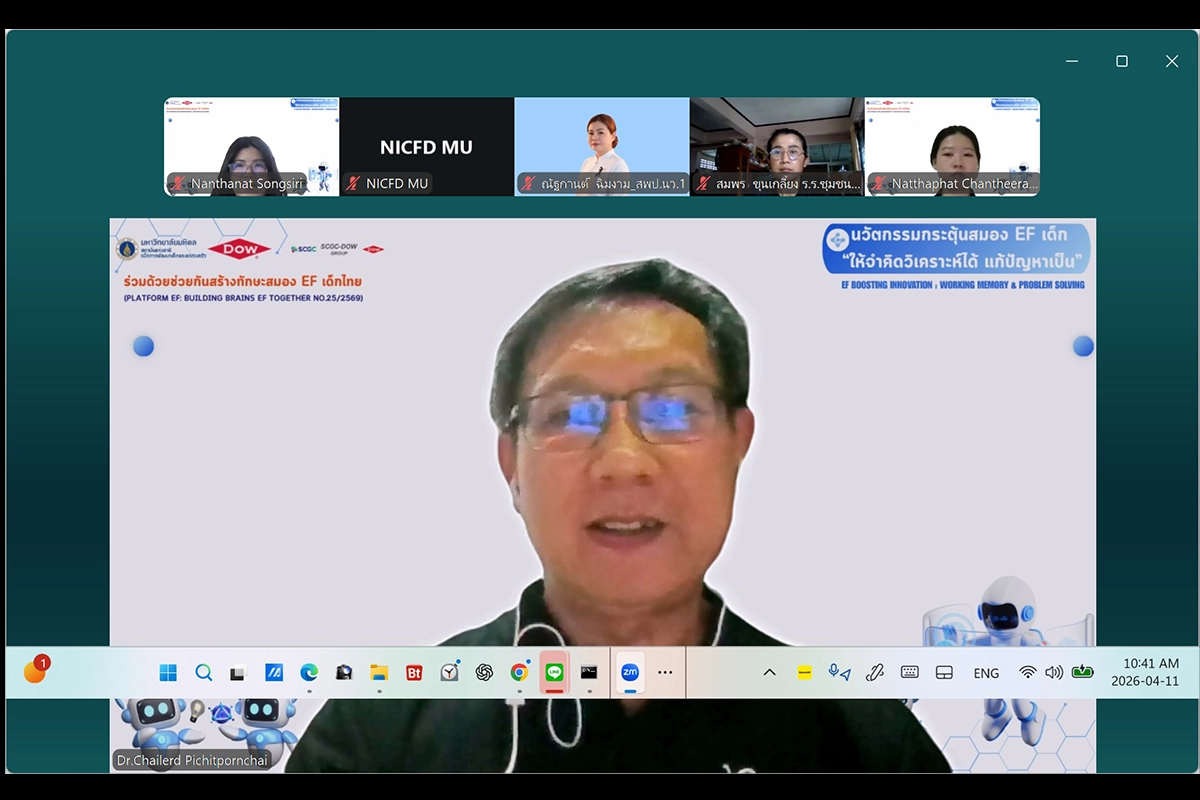This screenshot has height=800, width=1200.
Task: Open the Windows Start menu
Action: pyautogui.click(x=168, y=673)
